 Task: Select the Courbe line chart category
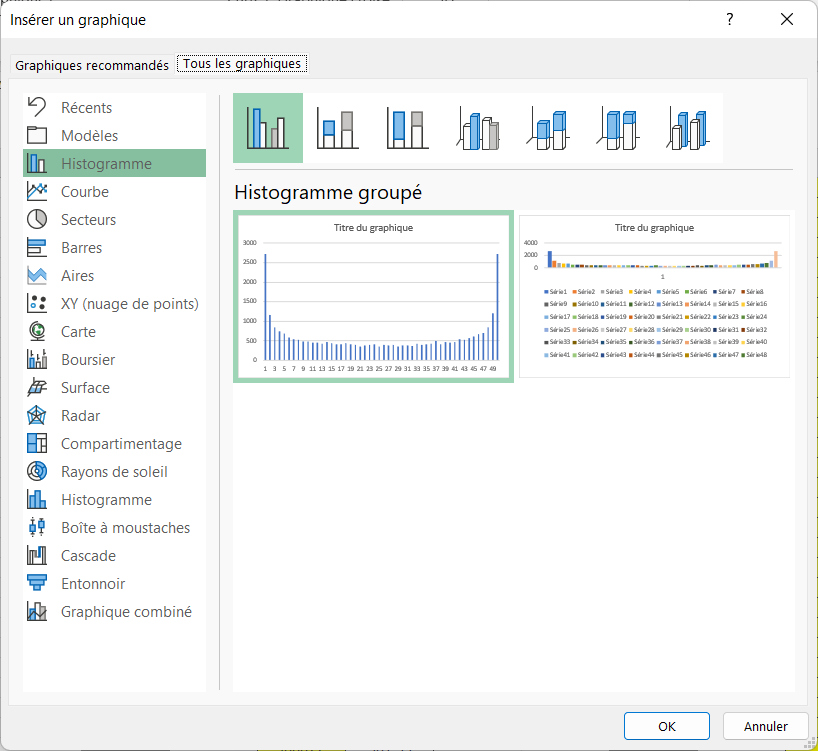click(114, 191)
